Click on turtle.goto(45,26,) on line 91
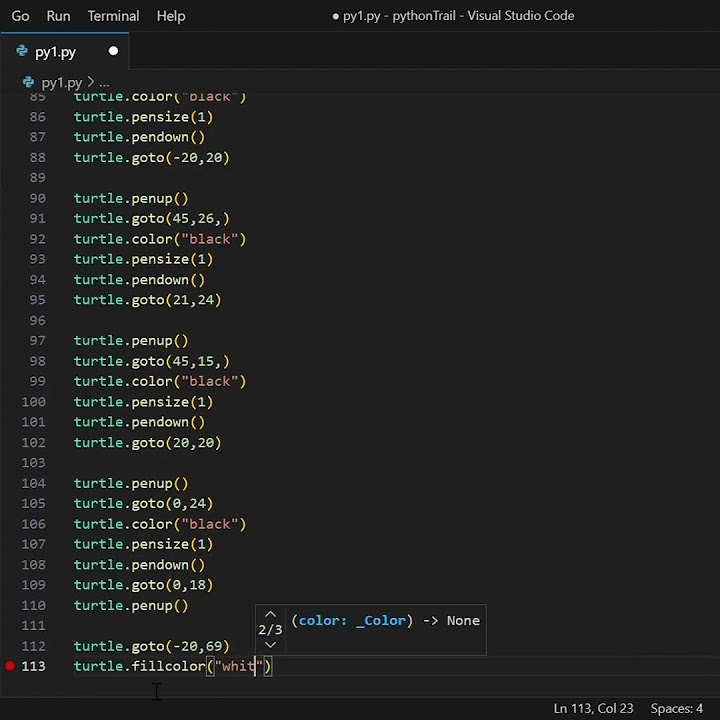Image resolution: width=720 pixels, height=720 pixels. pyautogui.click(x=152, y=219)
